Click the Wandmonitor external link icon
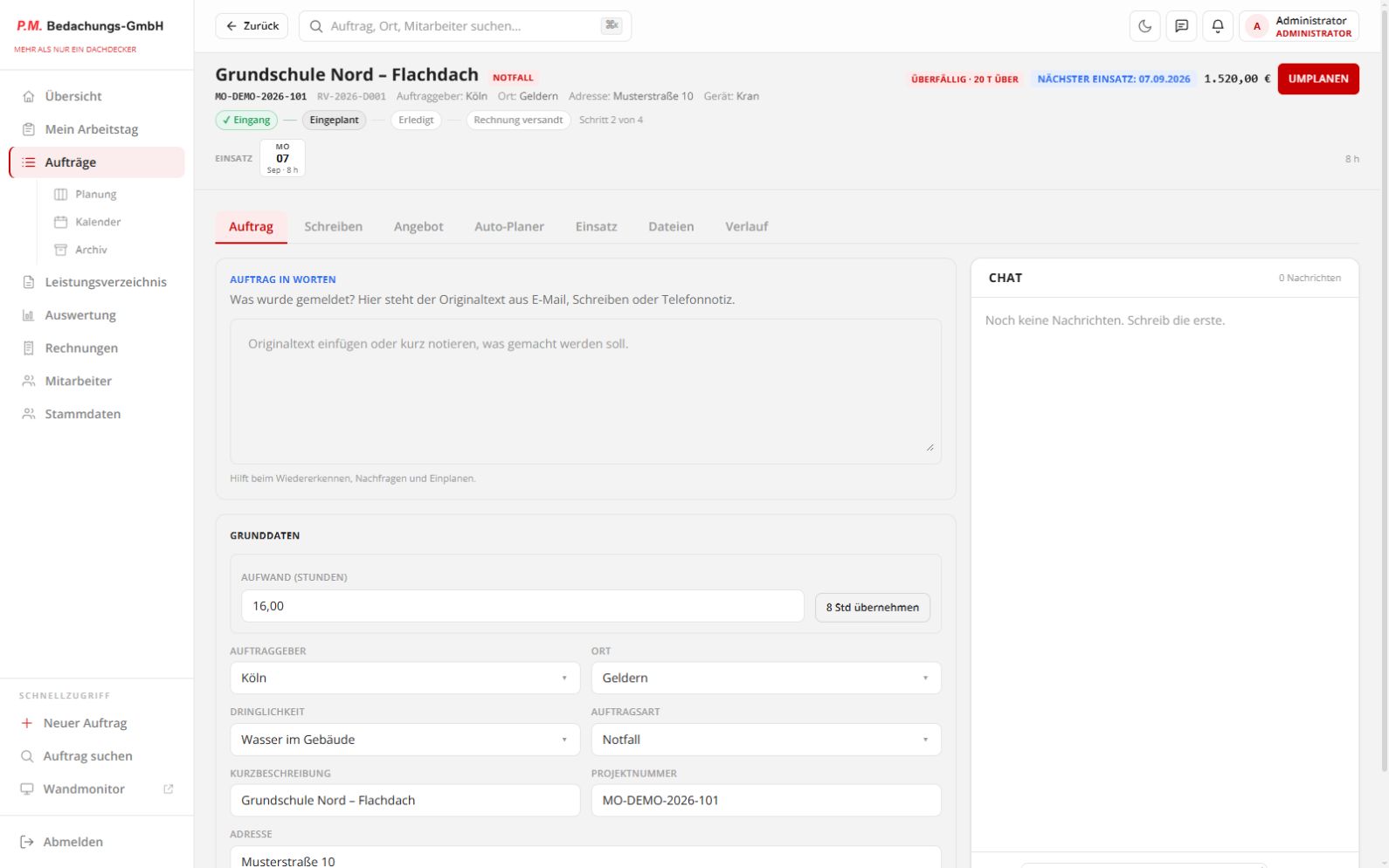 (169, 789)
